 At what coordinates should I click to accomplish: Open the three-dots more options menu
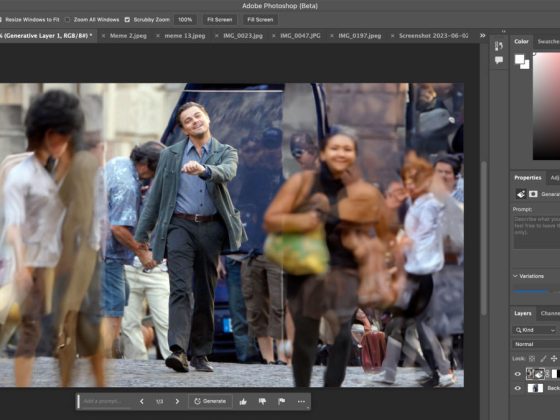click(301, 401)
